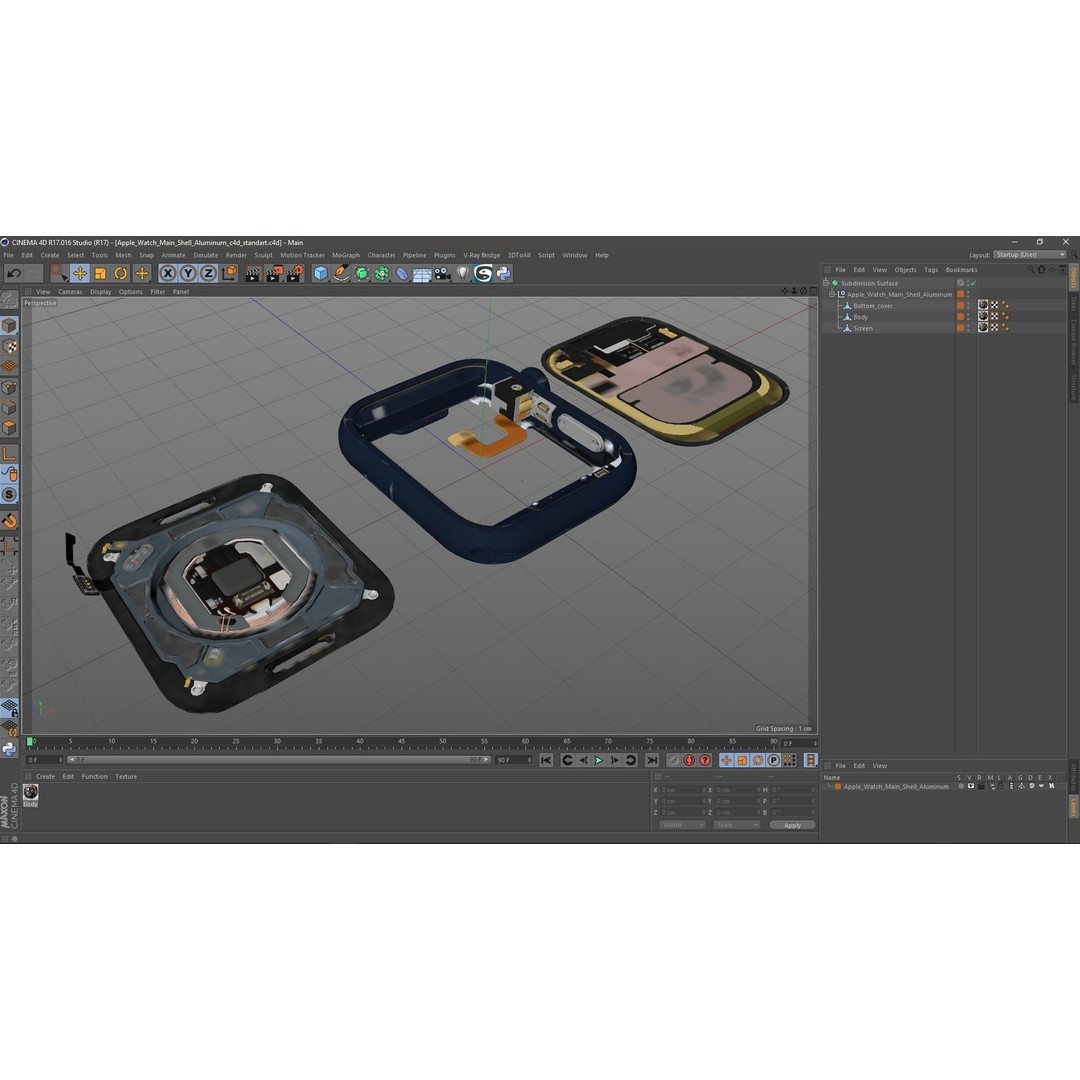The height and width of the screenshot is (1080, 1080).
Task: Select the Bottom_cover object
Action: 873,306
